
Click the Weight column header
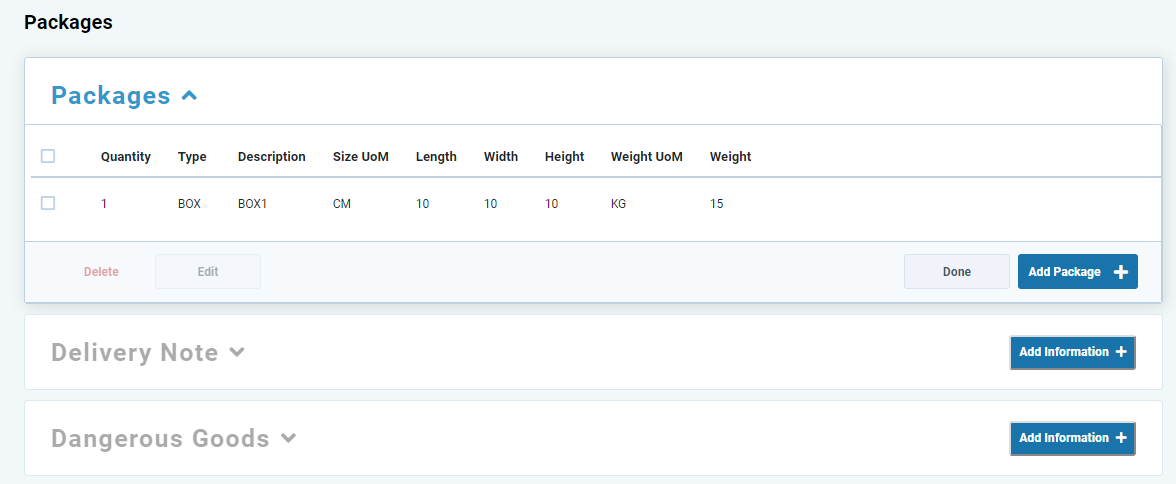[730, 157]
